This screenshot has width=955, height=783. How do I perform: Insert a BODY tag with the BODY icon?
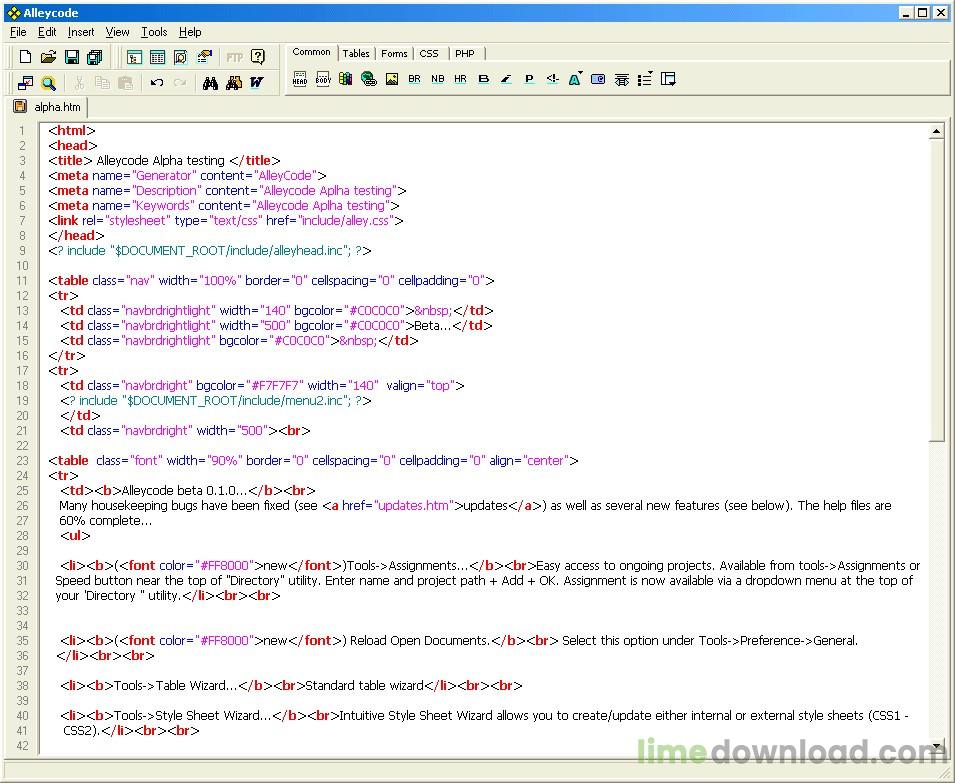coord(323,79)
